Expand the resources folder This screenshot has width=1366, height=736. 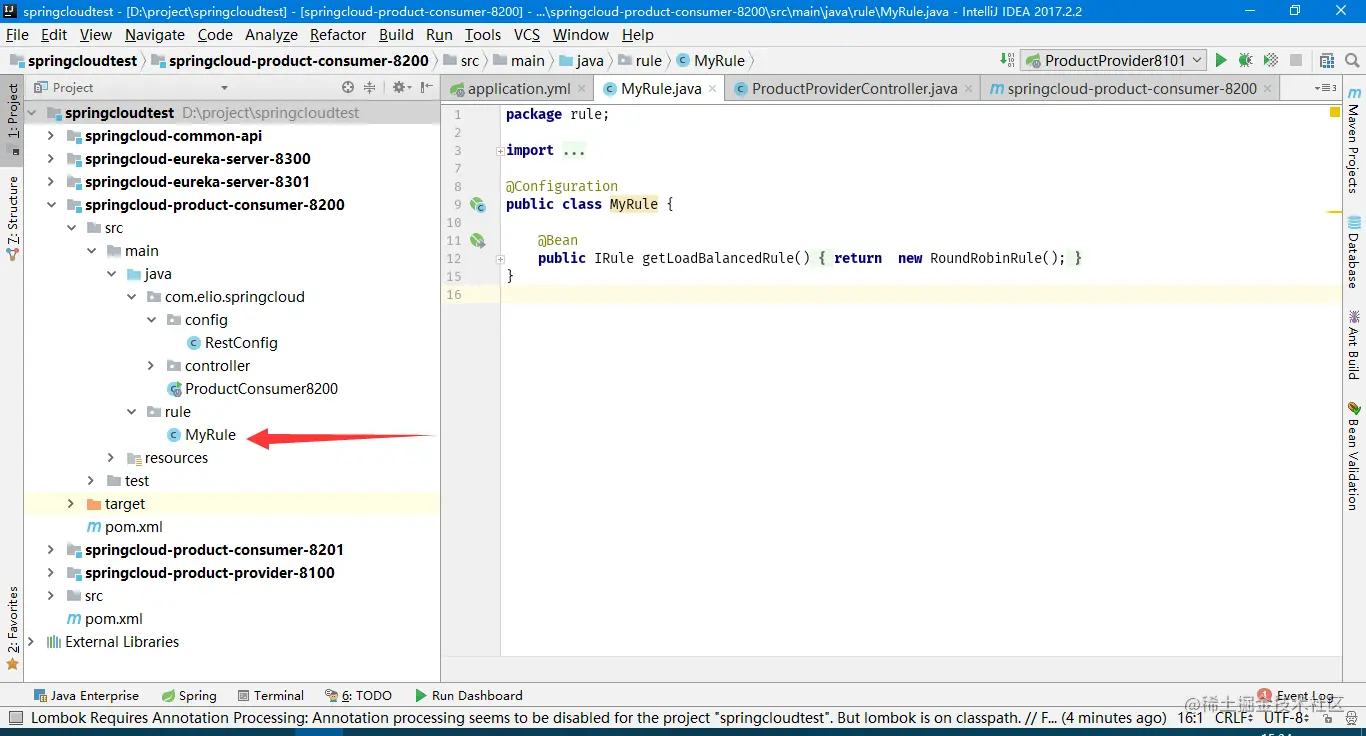(x=111, y=458)
